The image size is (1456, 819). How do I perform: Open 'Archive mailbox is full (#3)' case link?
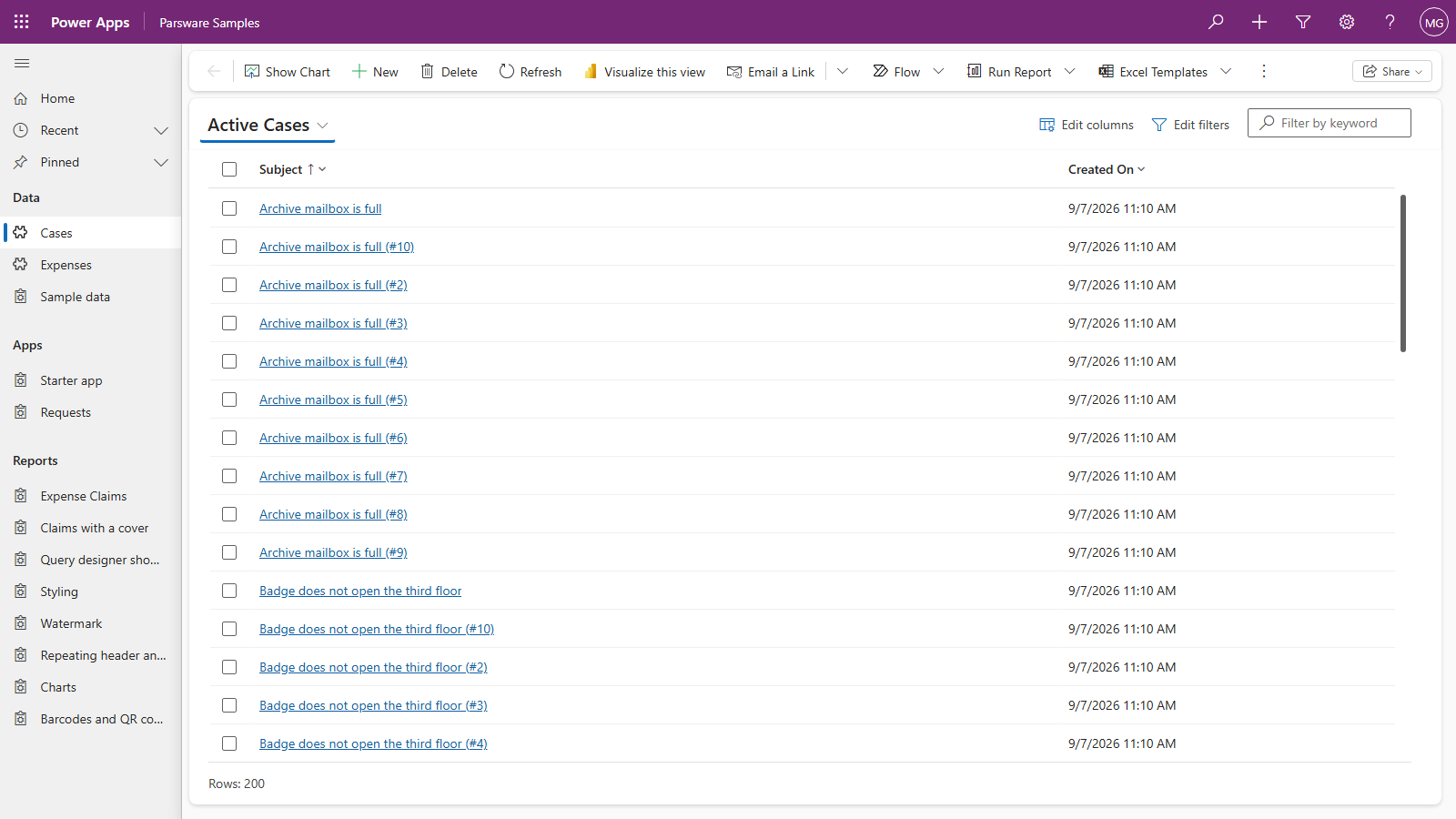tap(333, 323)
